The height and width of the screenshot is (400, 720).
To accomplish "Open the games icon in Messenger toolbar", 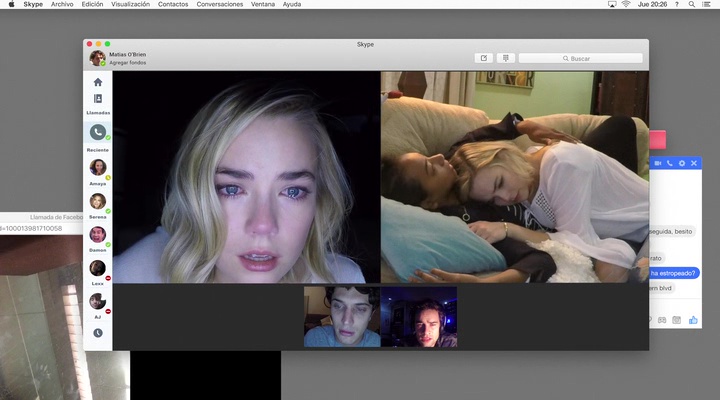I will (x=662, y=320).
